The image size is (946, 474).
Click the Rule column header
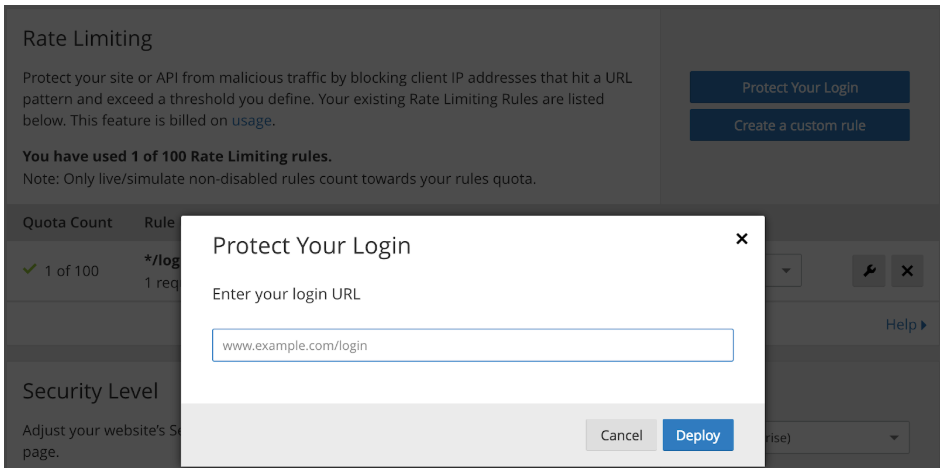coord(160,222)
